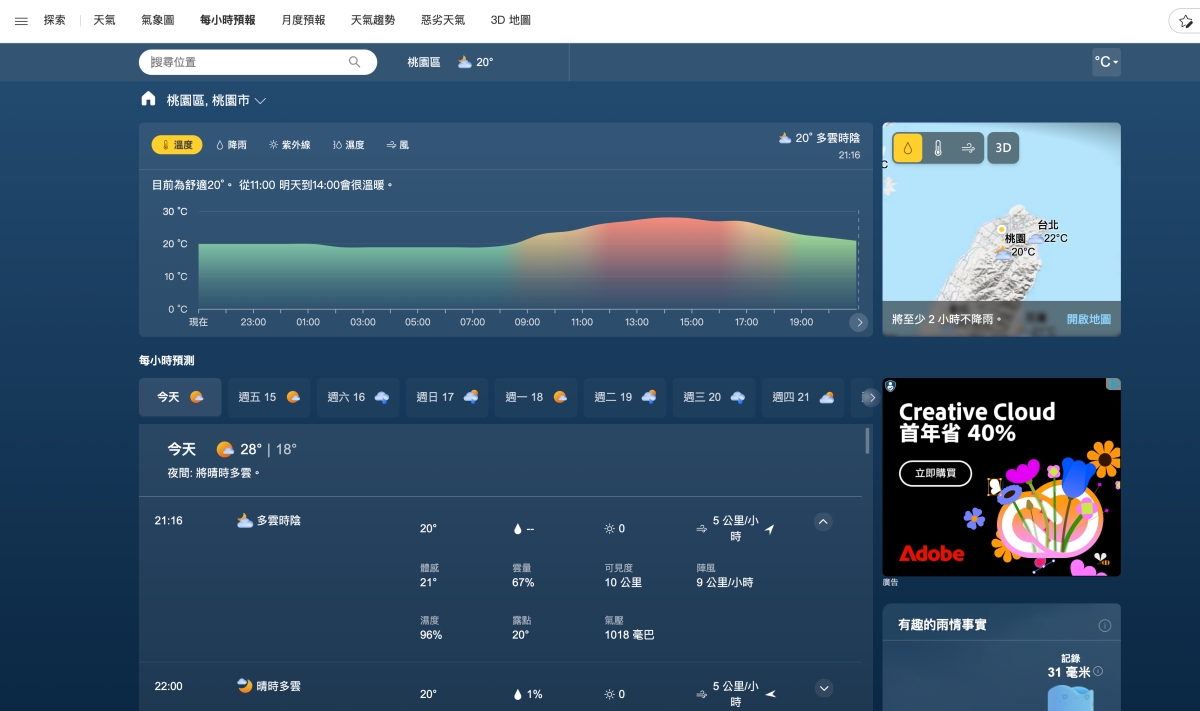1200x711 pixels.
Task: Open the °C unit dropdown
Action: coord(1106,62)
